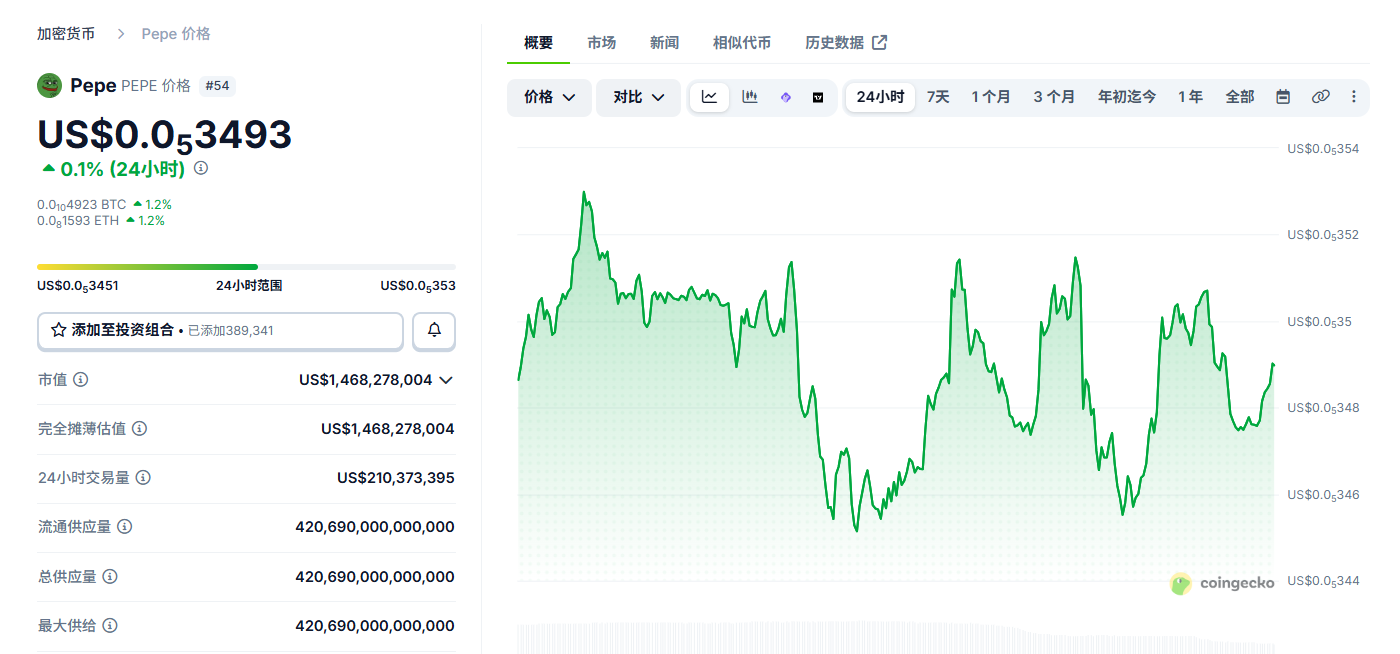Select the line chart view icon
This screenshot has height=654, width=1400.
pyautogui.click(x=709, y=97)
